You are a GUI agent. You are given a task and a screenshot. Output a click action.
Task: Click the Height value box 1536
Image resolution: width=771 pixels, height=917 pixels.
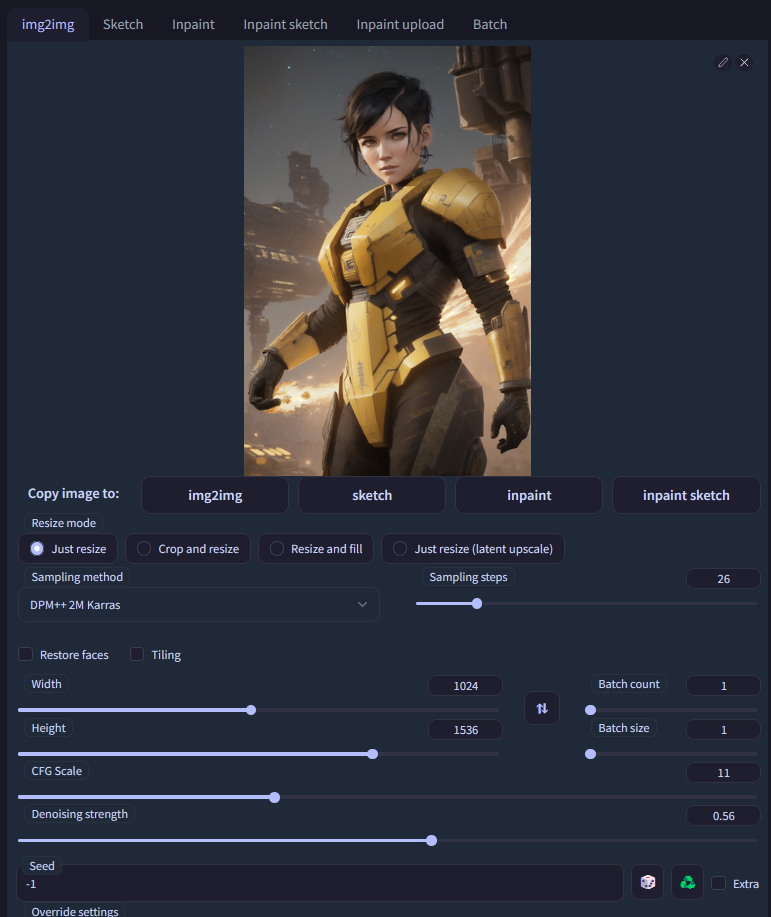pyautogui.click(x=466, y=729)
